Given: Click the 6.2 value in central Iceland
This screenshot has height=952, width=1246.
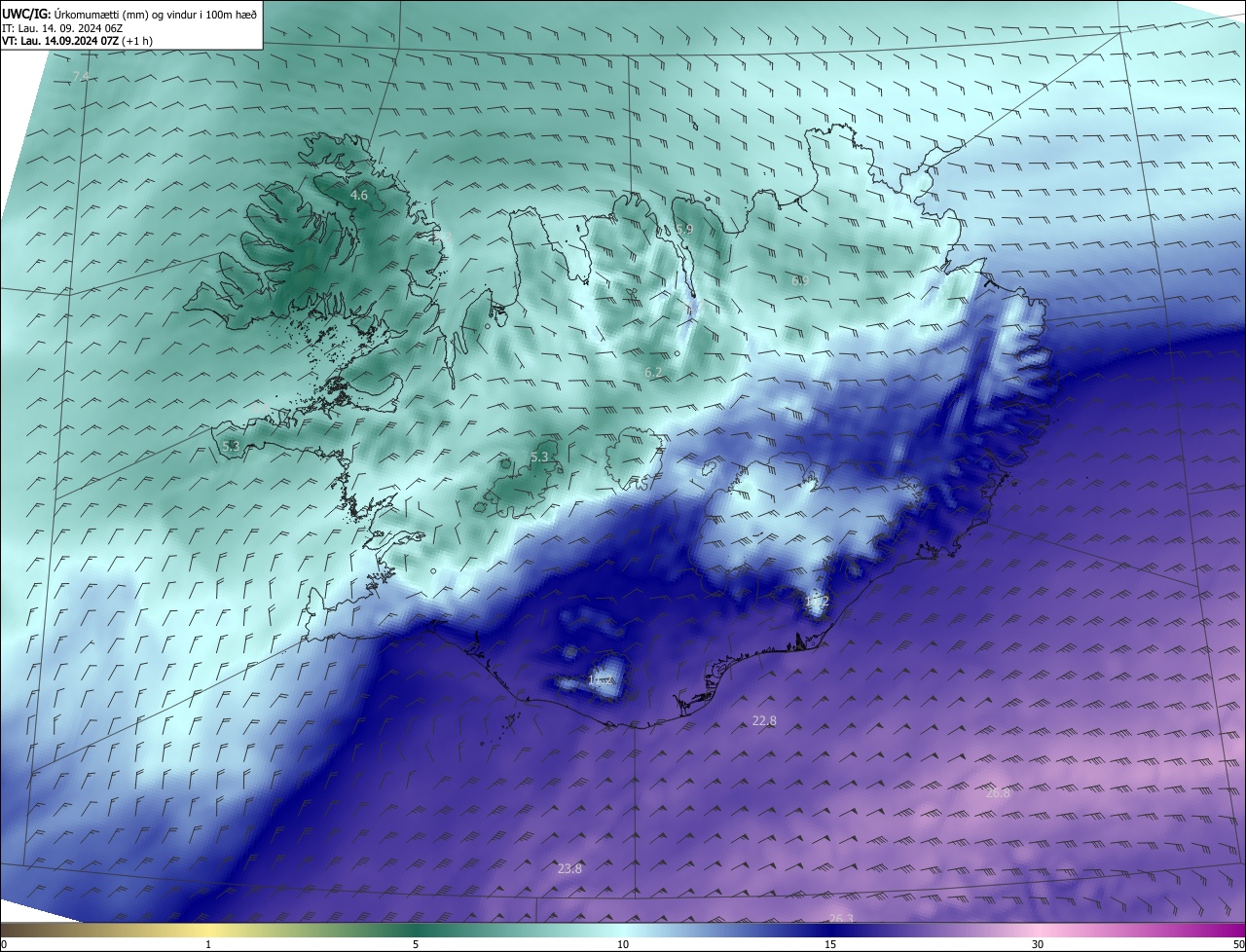Looking at the screenshot, I should 653,373.
